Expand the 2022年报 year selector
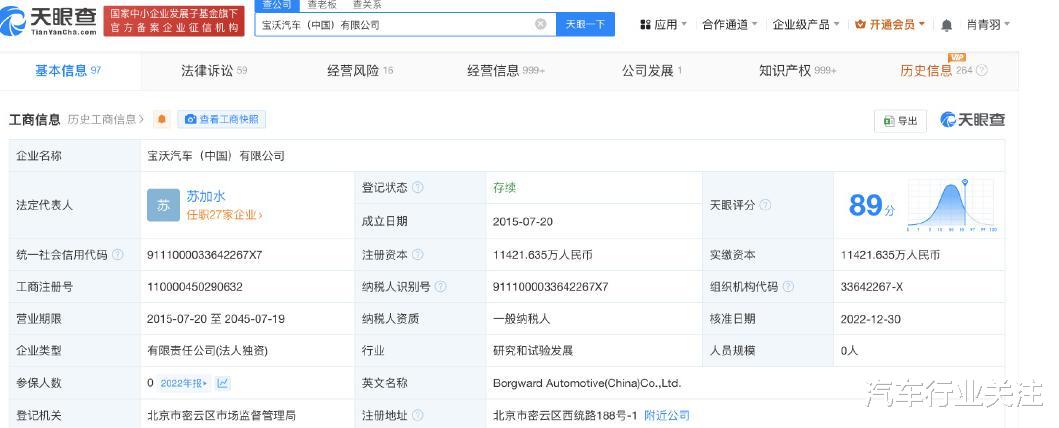The height and width of the screenshot is (428, 1059). pyautogui.click(x=184, y=383)
